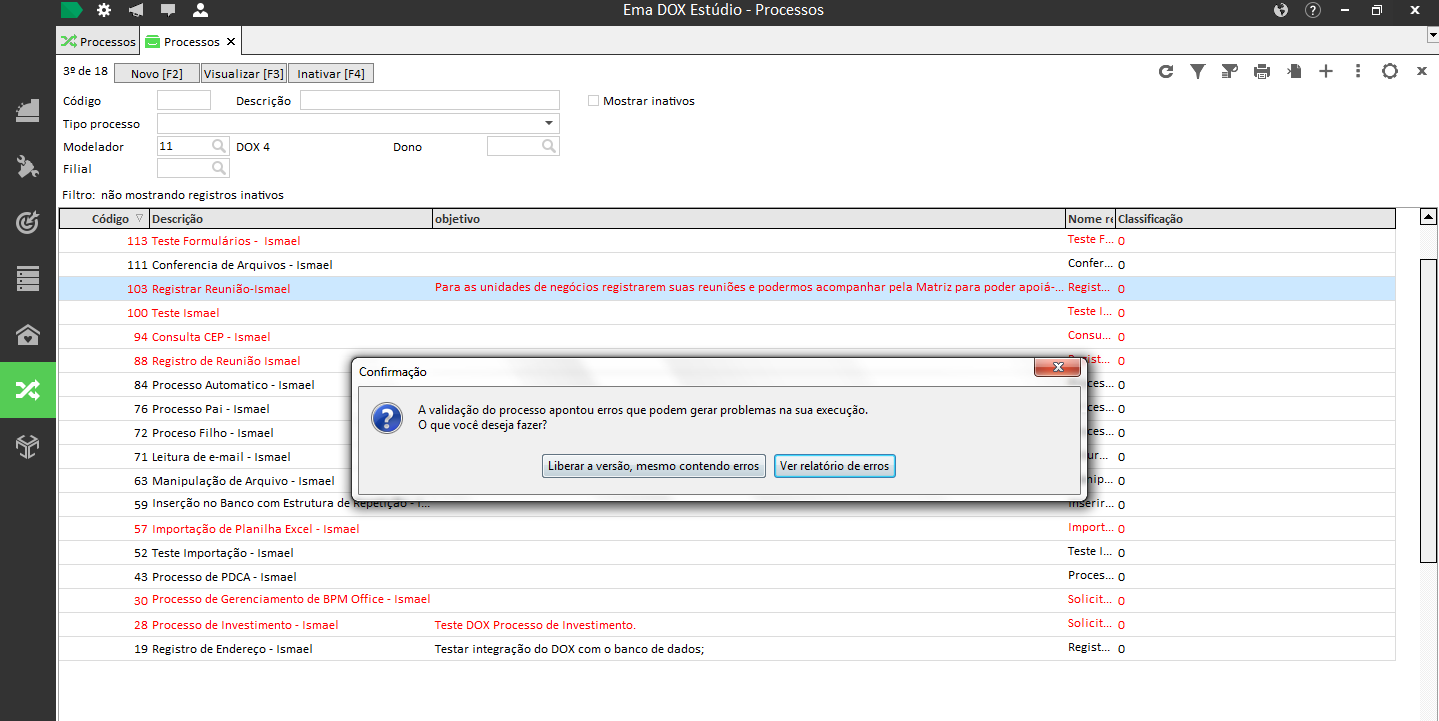Close the panel with the toolbar x
Viewport: 1439px width, 721px height.
[x=1421, y=71]
